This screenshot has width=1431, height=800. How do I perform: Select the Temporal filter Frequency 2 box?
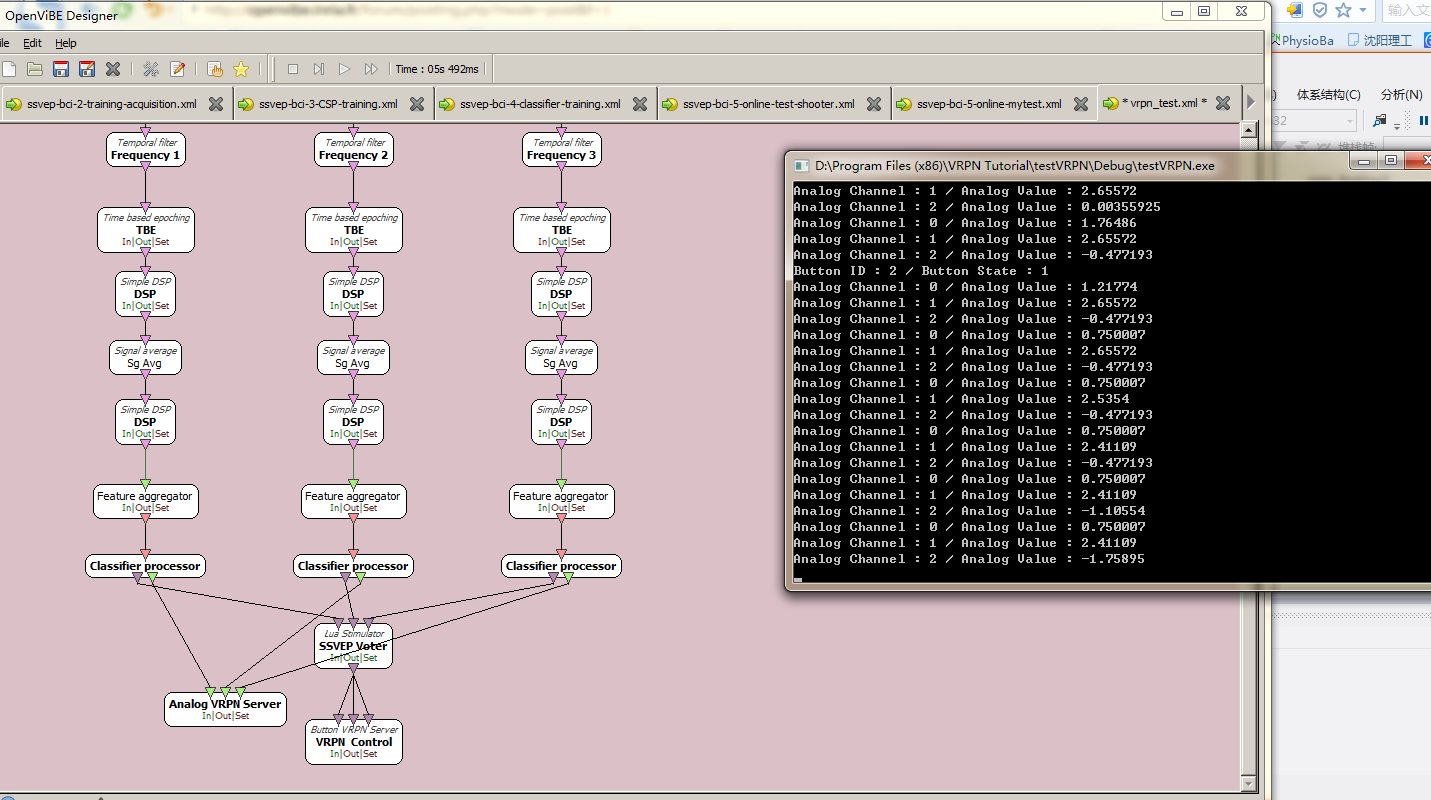pos(354,150)
